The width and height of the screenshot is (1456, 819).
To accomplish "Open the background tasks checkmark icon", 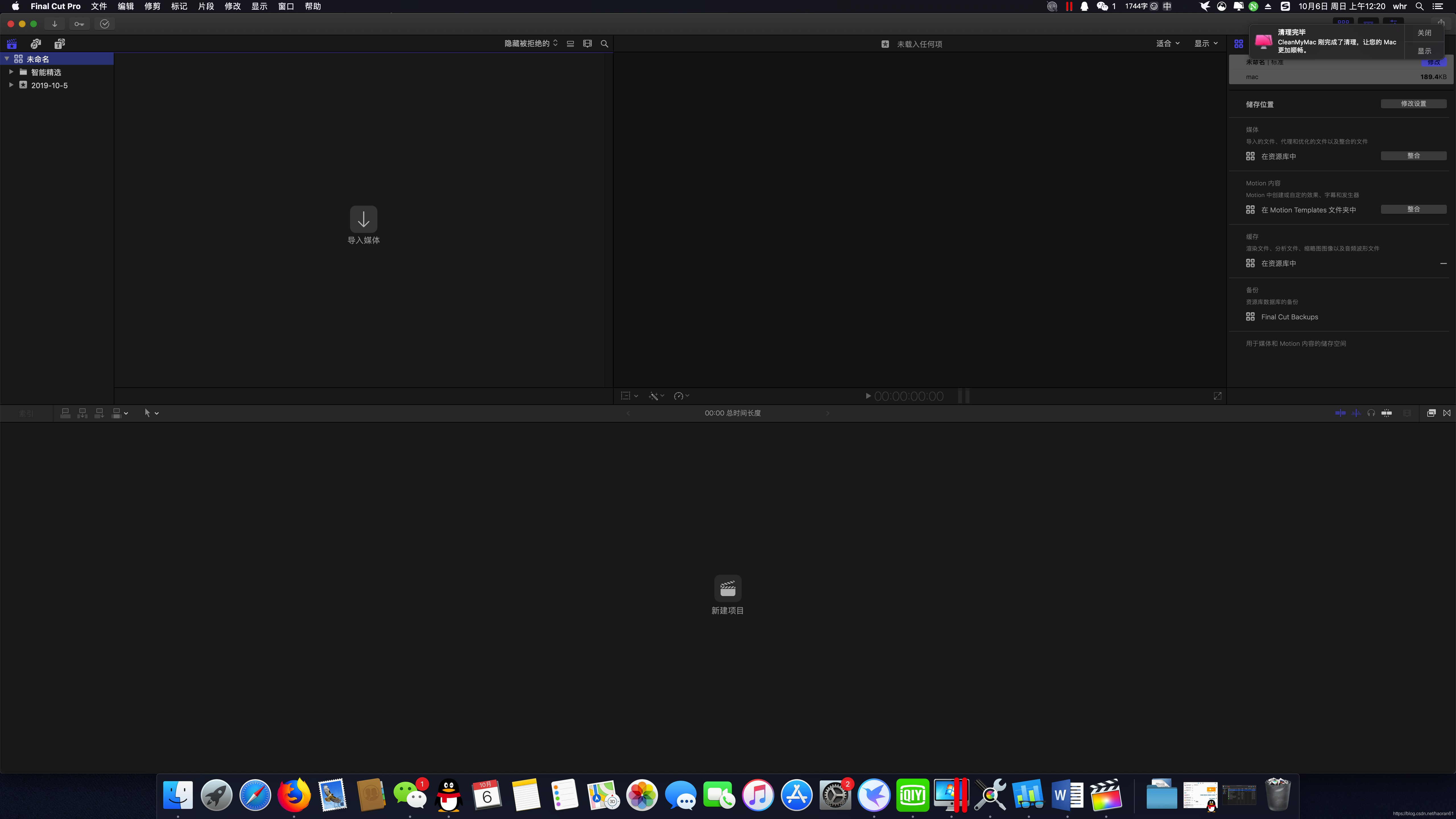I will 105,24.
